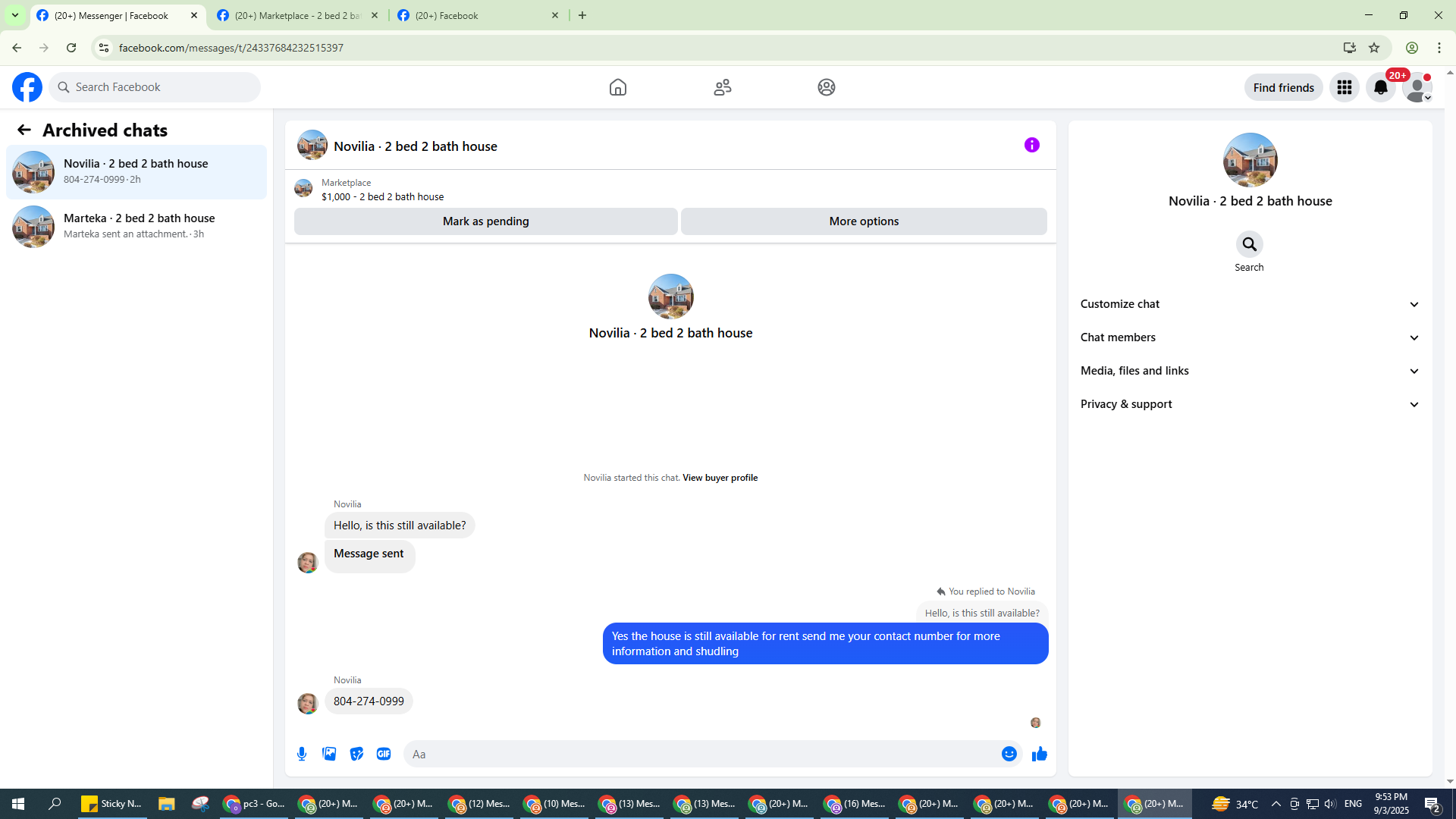Image resolution: width=1456 pixels, height=819 pixels.
Task: Close the Messenger browser tab
Action: [x=194, y=15]
